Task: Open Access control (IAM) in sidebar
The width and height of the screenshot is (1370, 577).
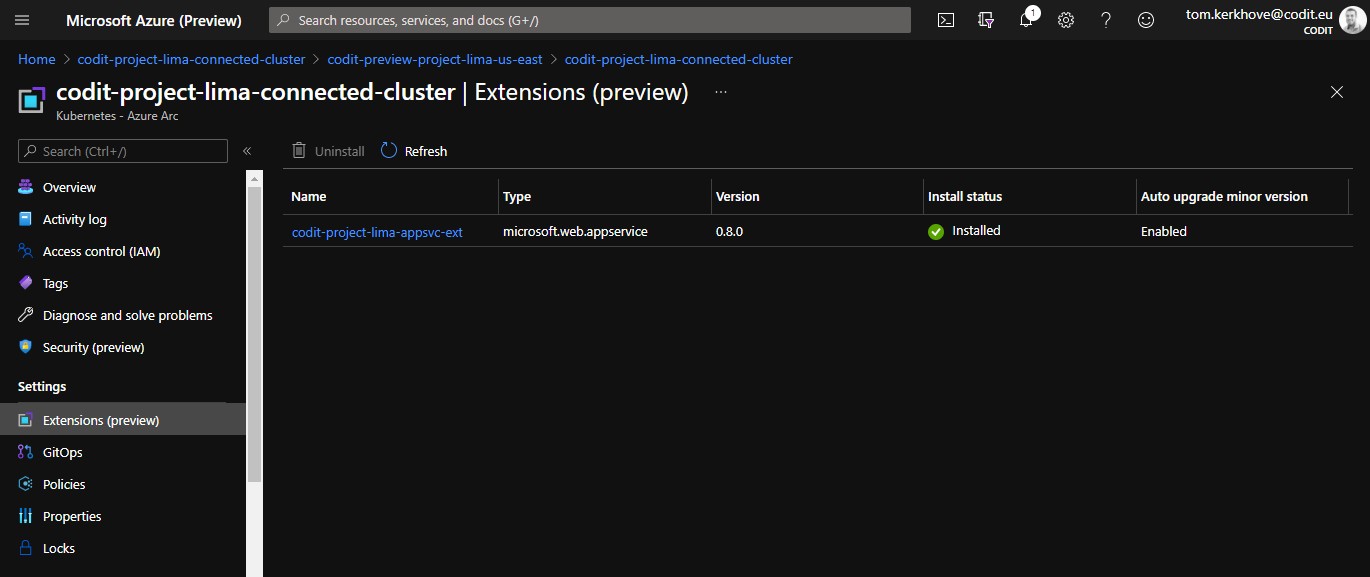Action: coord(101,251)
